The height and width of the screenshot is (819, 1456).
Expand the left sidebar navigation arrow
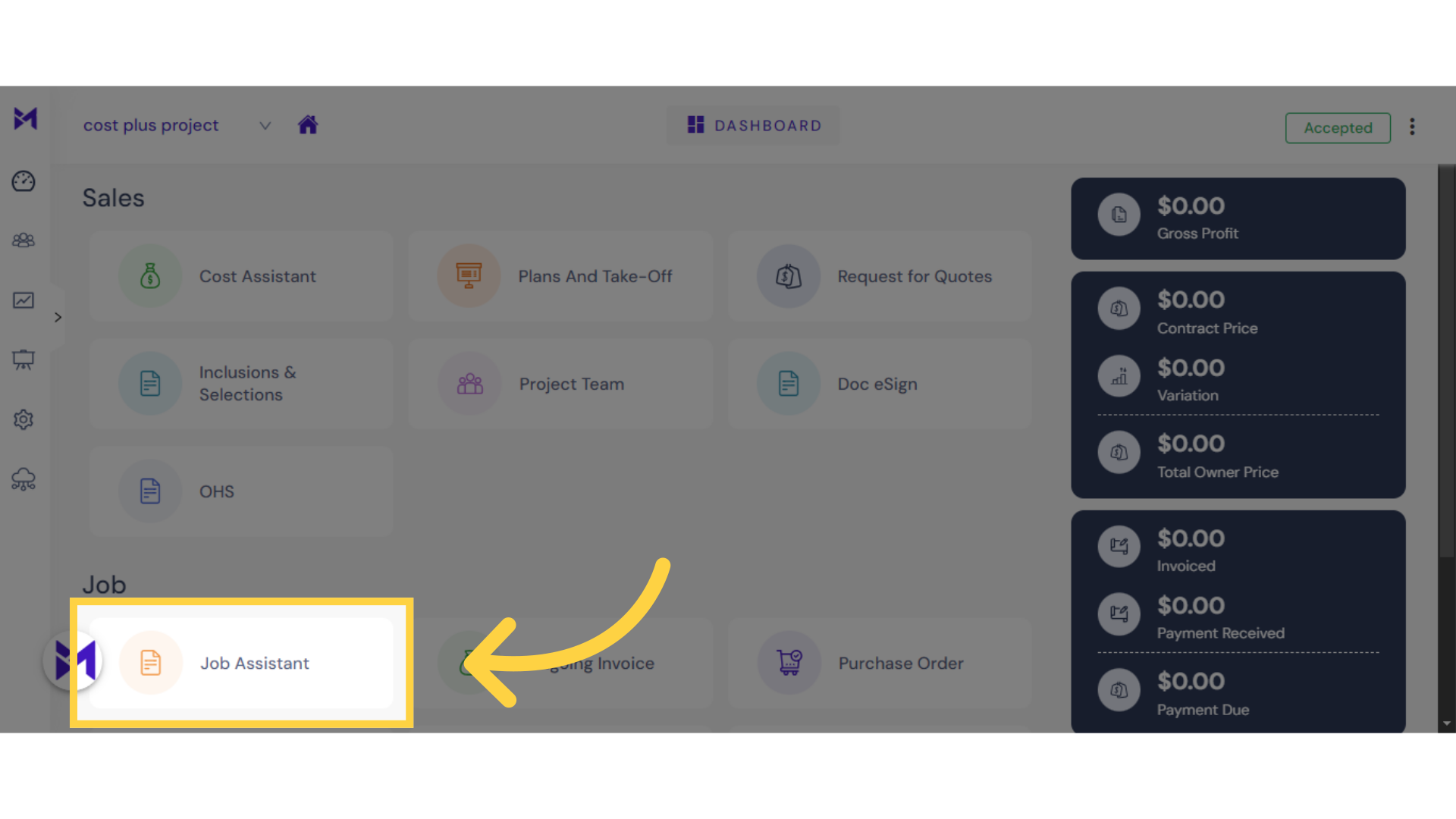(x=58, y=317)
